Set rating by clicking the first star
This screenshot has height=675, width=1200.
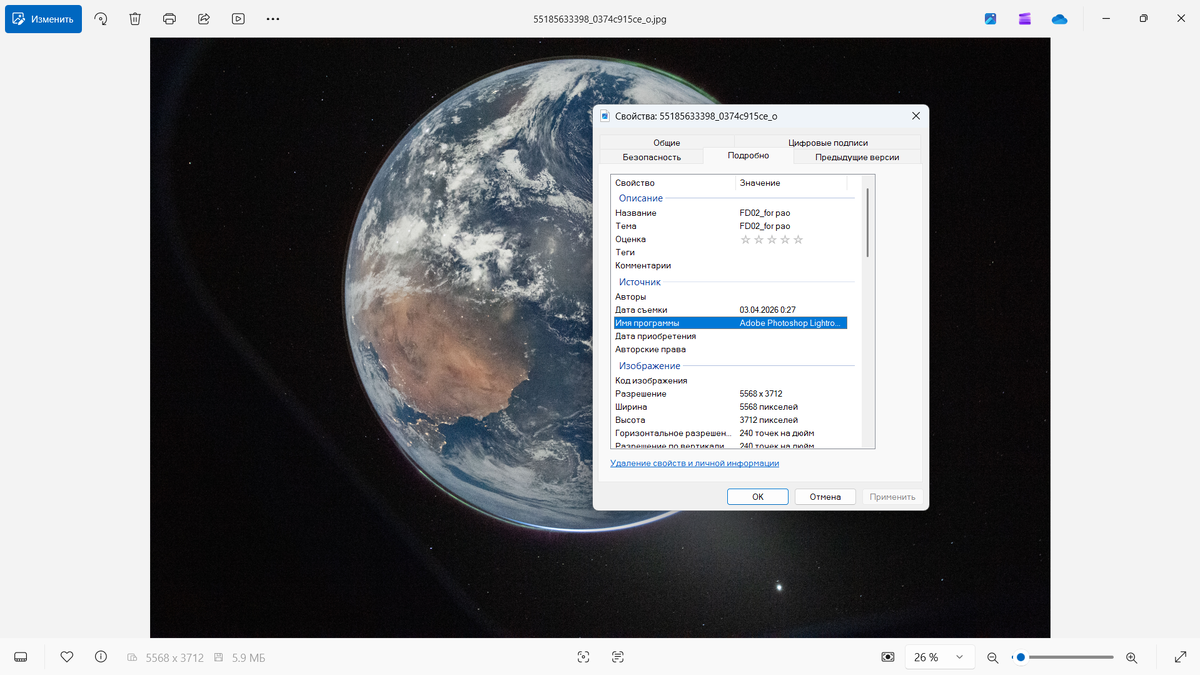click(745, 239)
